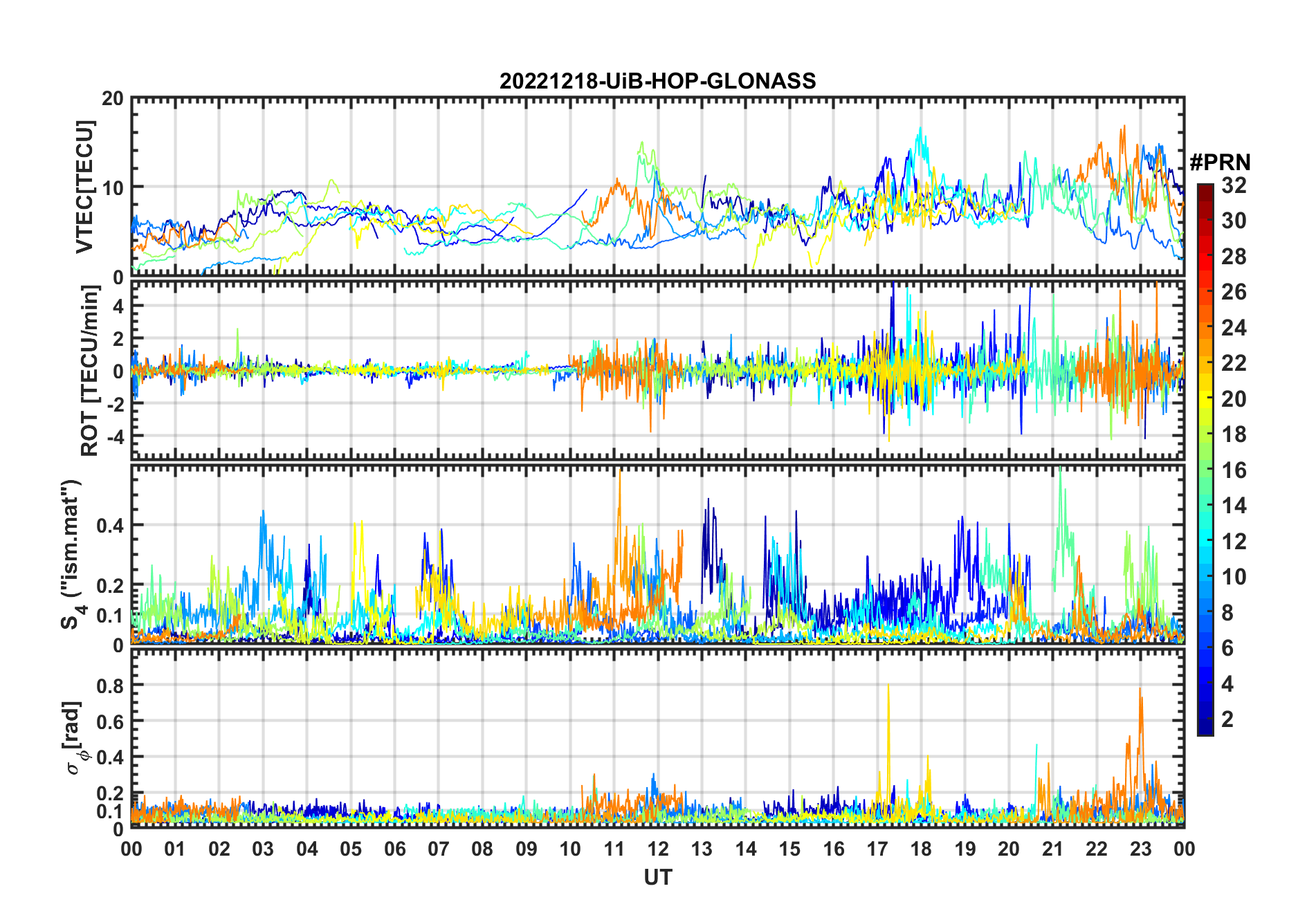The width and height of the screenshot is (1316, 920).
Task: Click the plot title 20221218-UiB-HOP-GLONASS
Action: coord(657,81)
